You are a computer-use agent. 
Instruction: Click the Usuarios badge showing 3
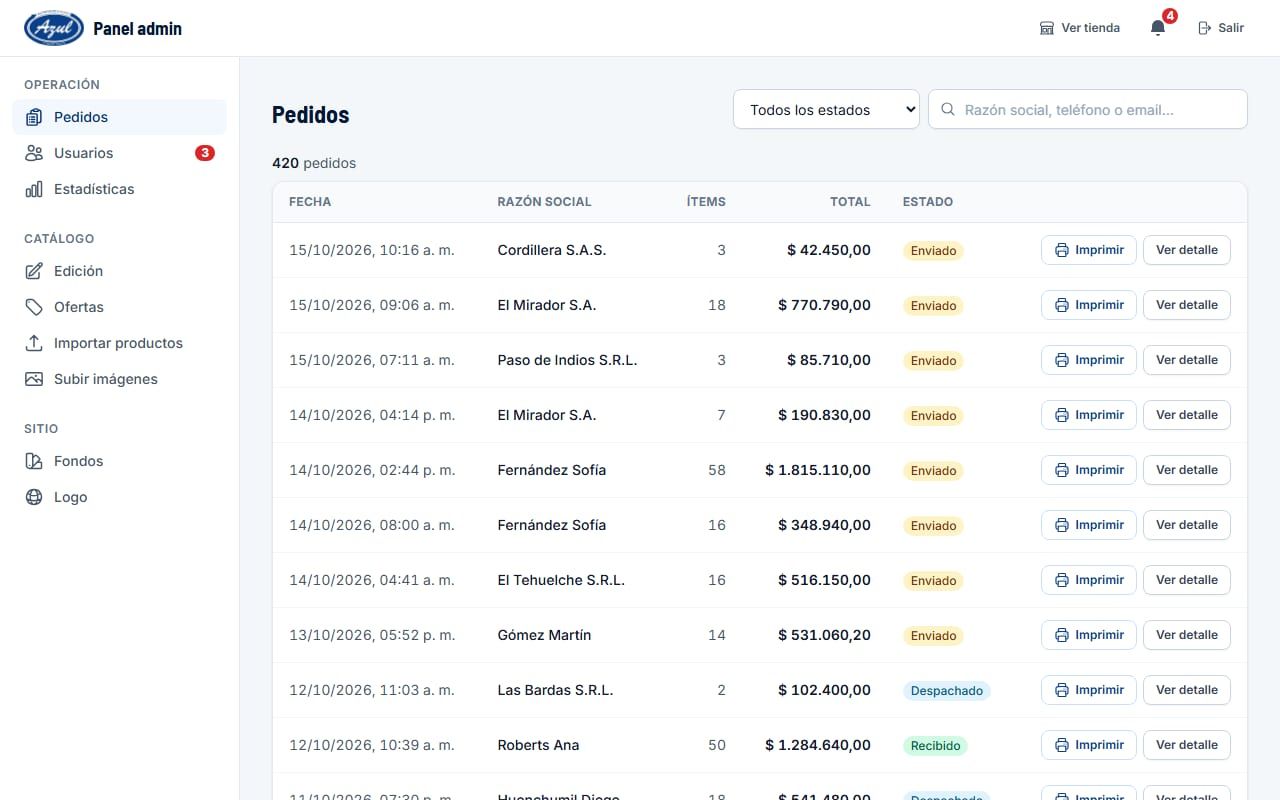205,153
